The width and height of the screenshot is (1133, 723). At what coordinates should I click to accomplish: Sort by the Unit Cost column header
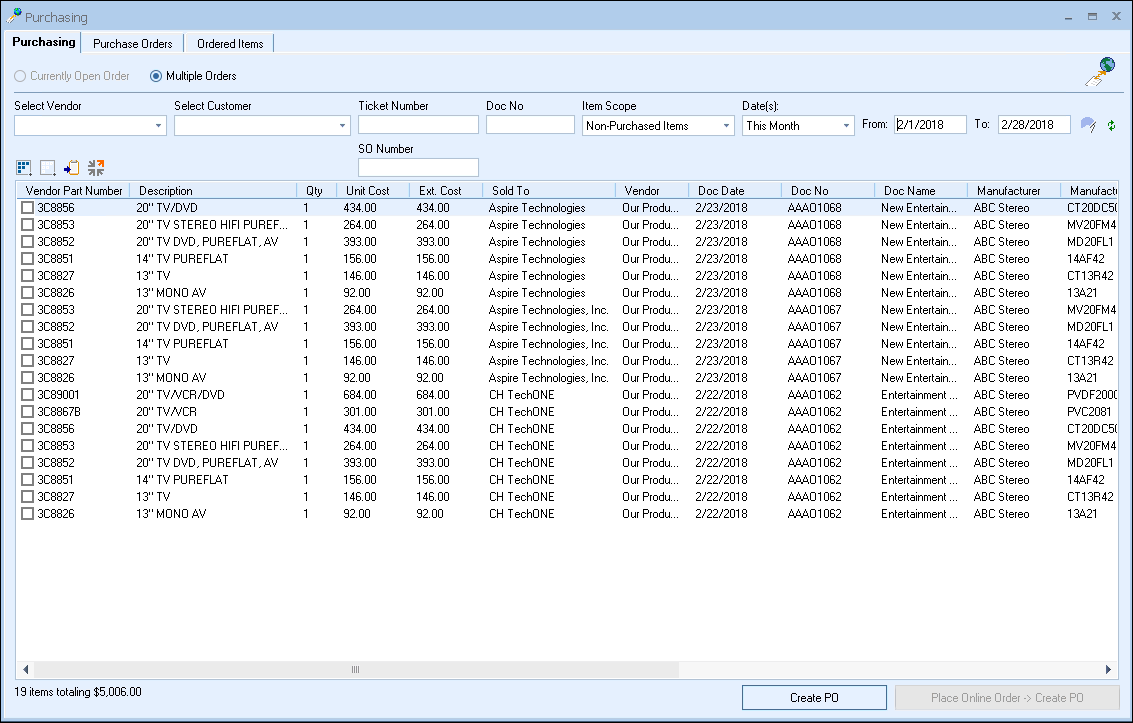[367, 191]
